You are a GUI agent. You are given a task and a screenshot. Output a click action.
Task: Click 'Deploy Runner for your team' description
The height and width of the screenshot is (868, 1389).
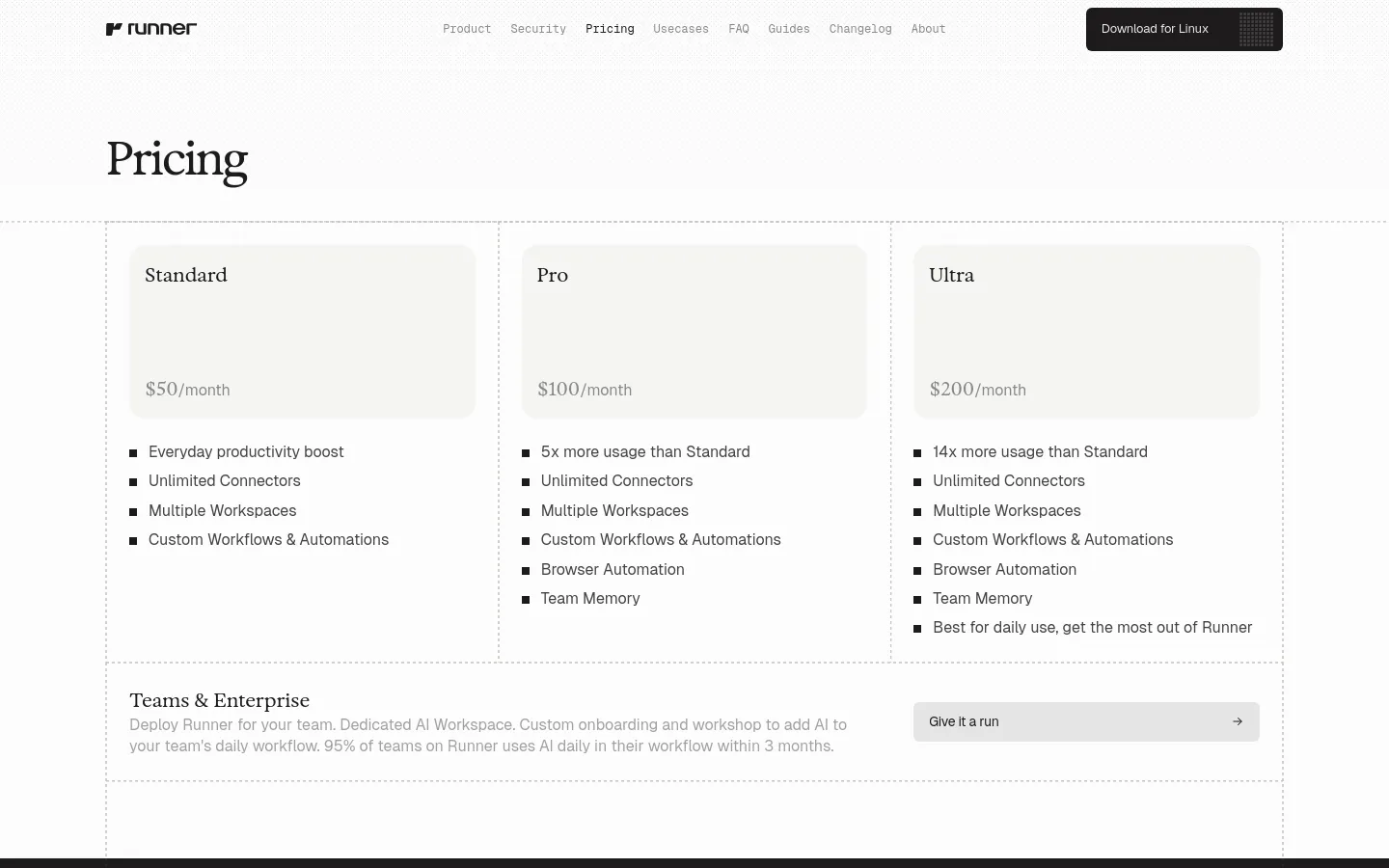(x=488, y=735)
